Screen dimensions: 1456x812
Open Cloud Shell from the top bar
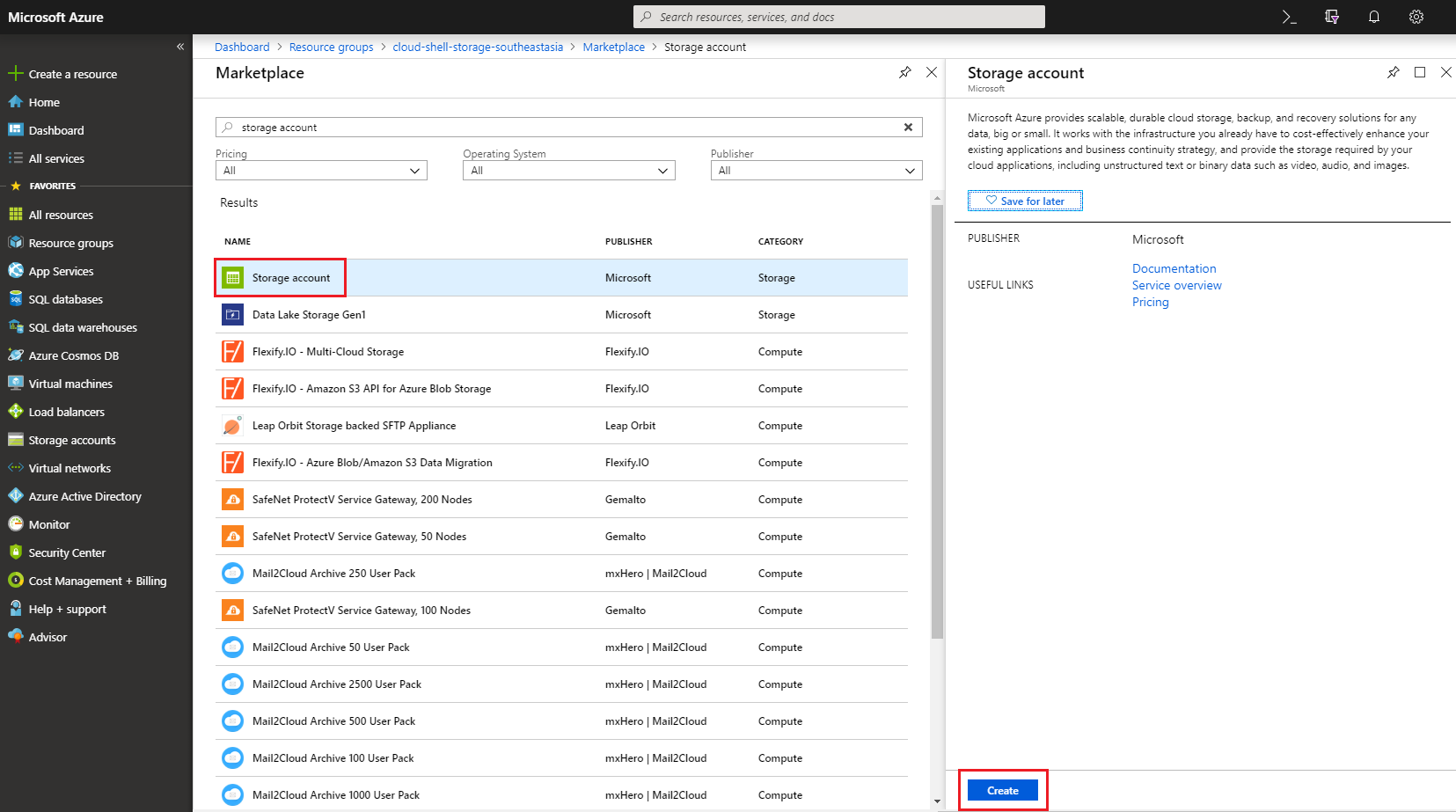coord(1289,17)
